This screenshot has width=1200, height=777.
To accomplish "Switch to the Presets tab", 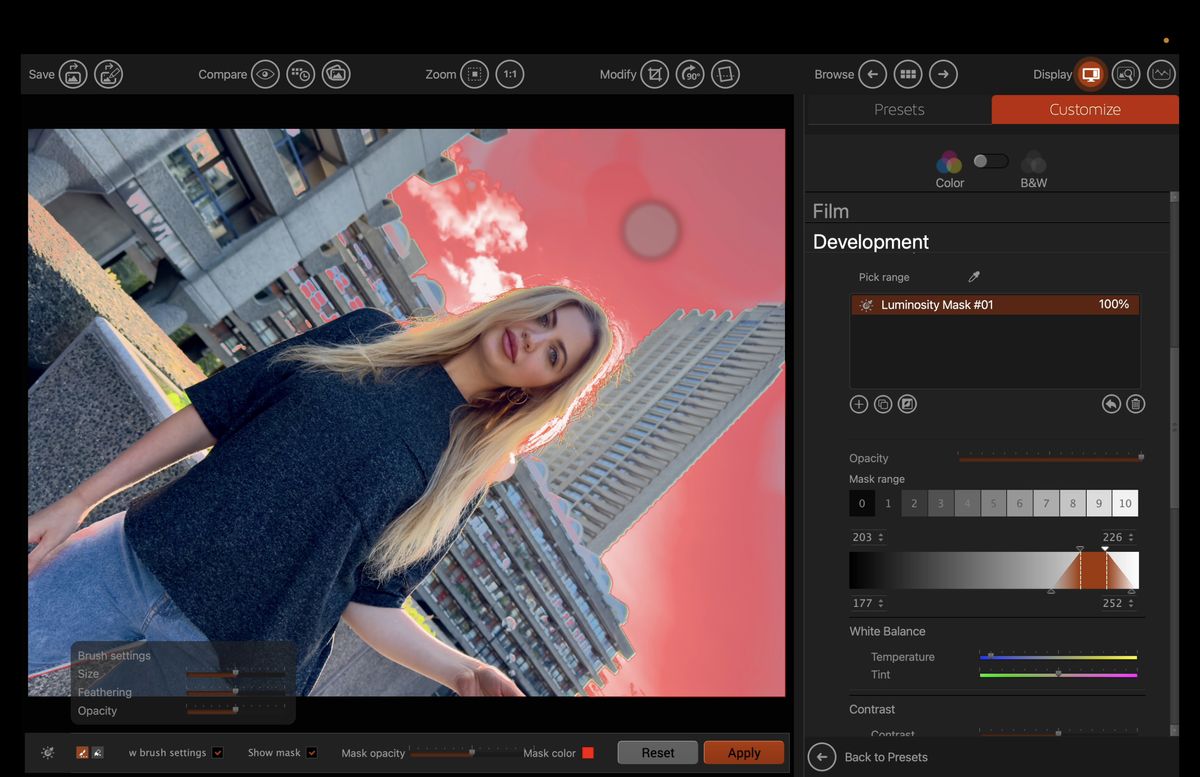I will pos(899,109).
